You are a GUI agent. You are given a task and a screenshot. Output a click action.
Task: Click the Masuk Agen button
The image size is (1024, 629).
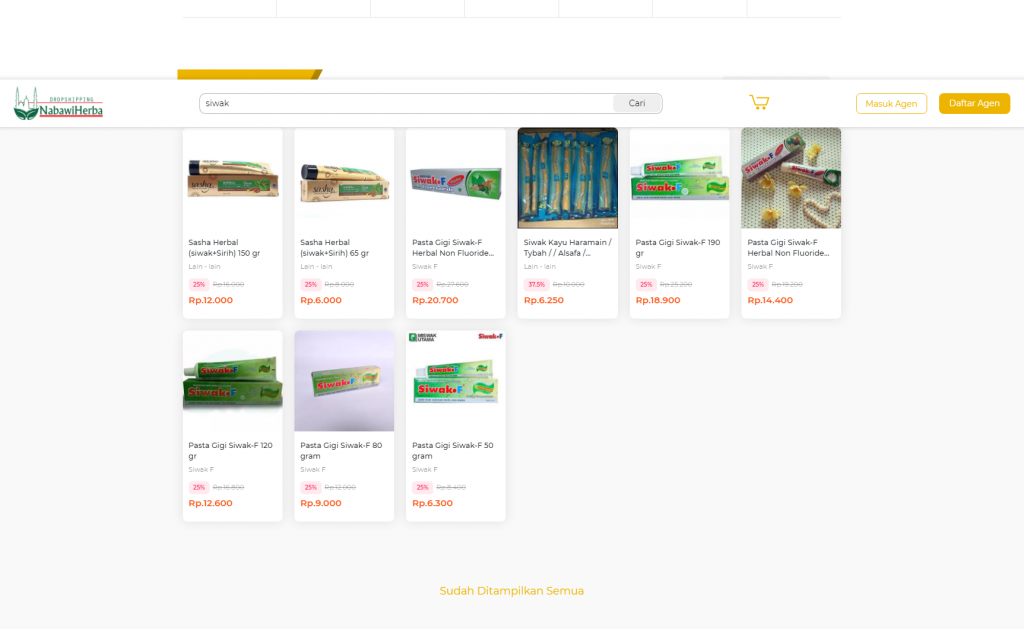point(890,102)
